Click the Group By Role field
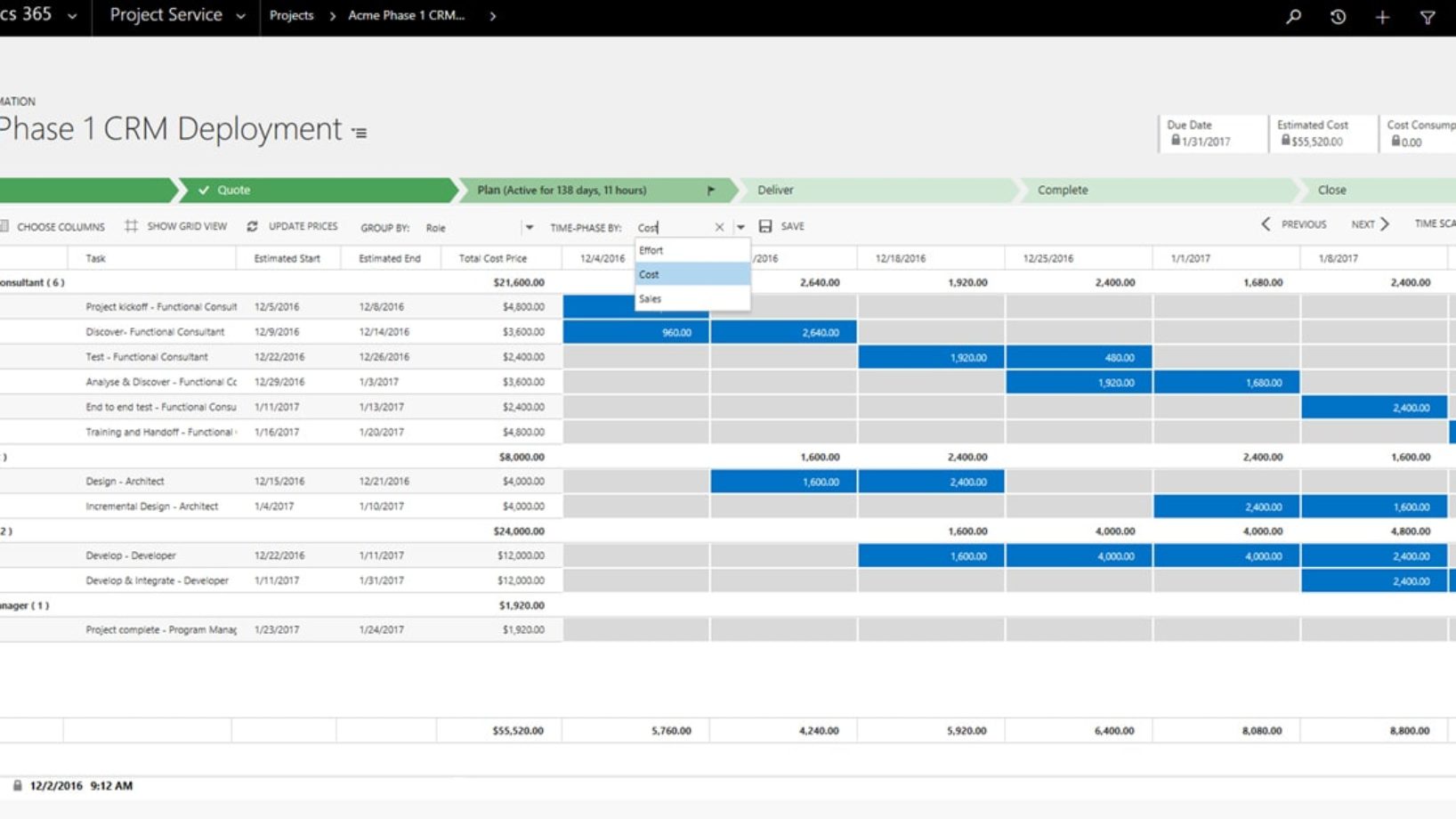This screenshot has height=819, width=1456. tap(472, 227)
